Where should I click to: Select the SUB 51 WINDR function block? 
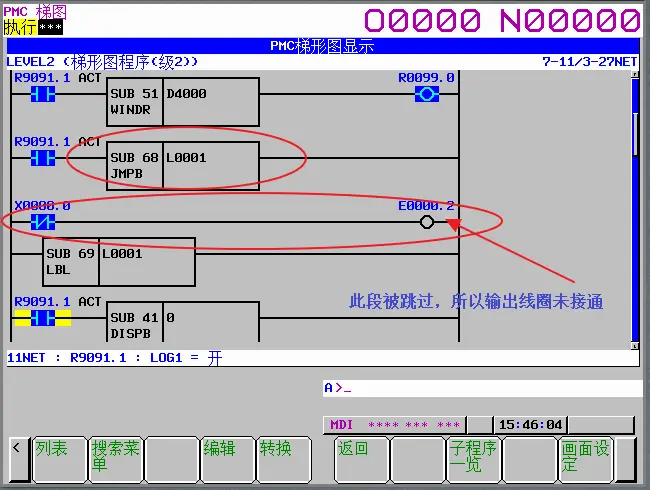coord(183,101)
